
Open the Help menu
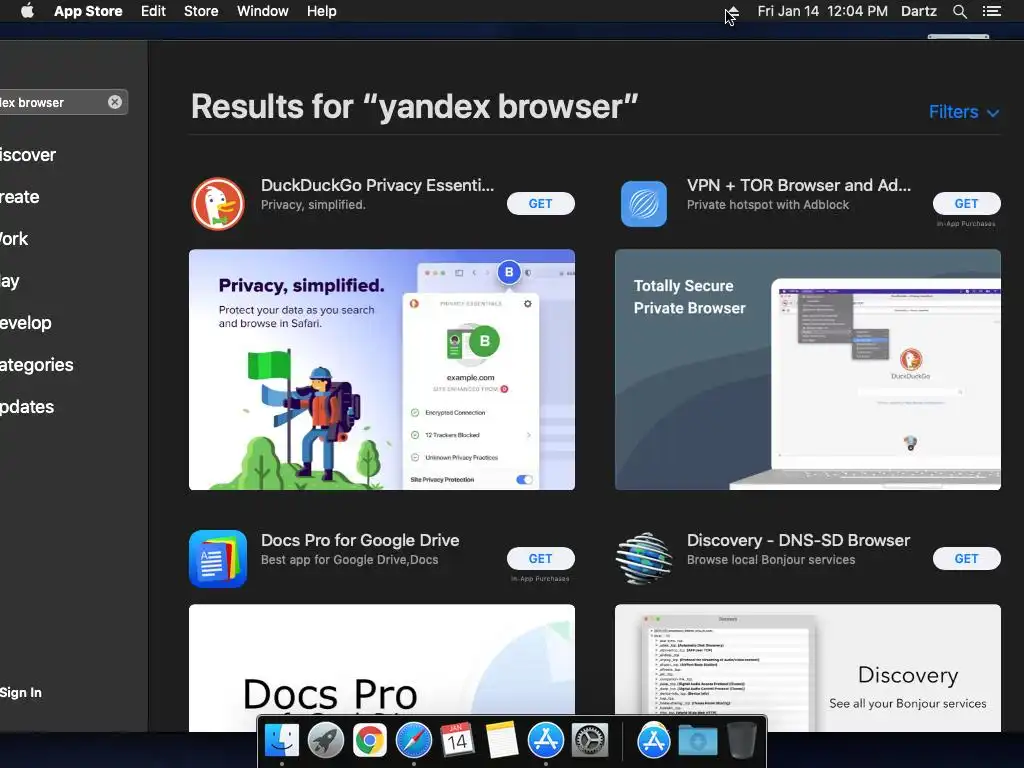322,11
